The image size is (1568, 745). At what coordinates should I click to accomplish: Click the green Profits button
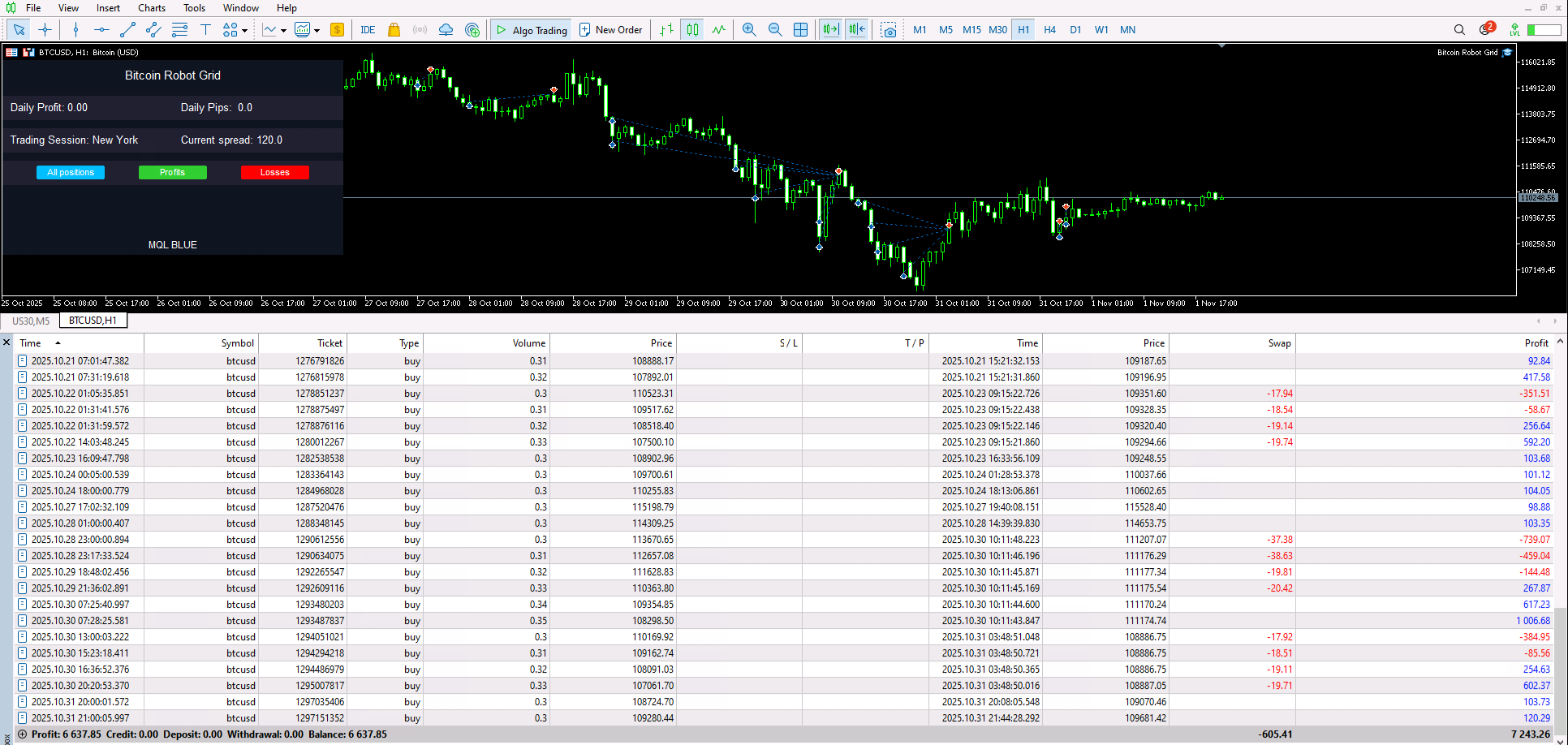pyautogui.click(x=172, y=172)
